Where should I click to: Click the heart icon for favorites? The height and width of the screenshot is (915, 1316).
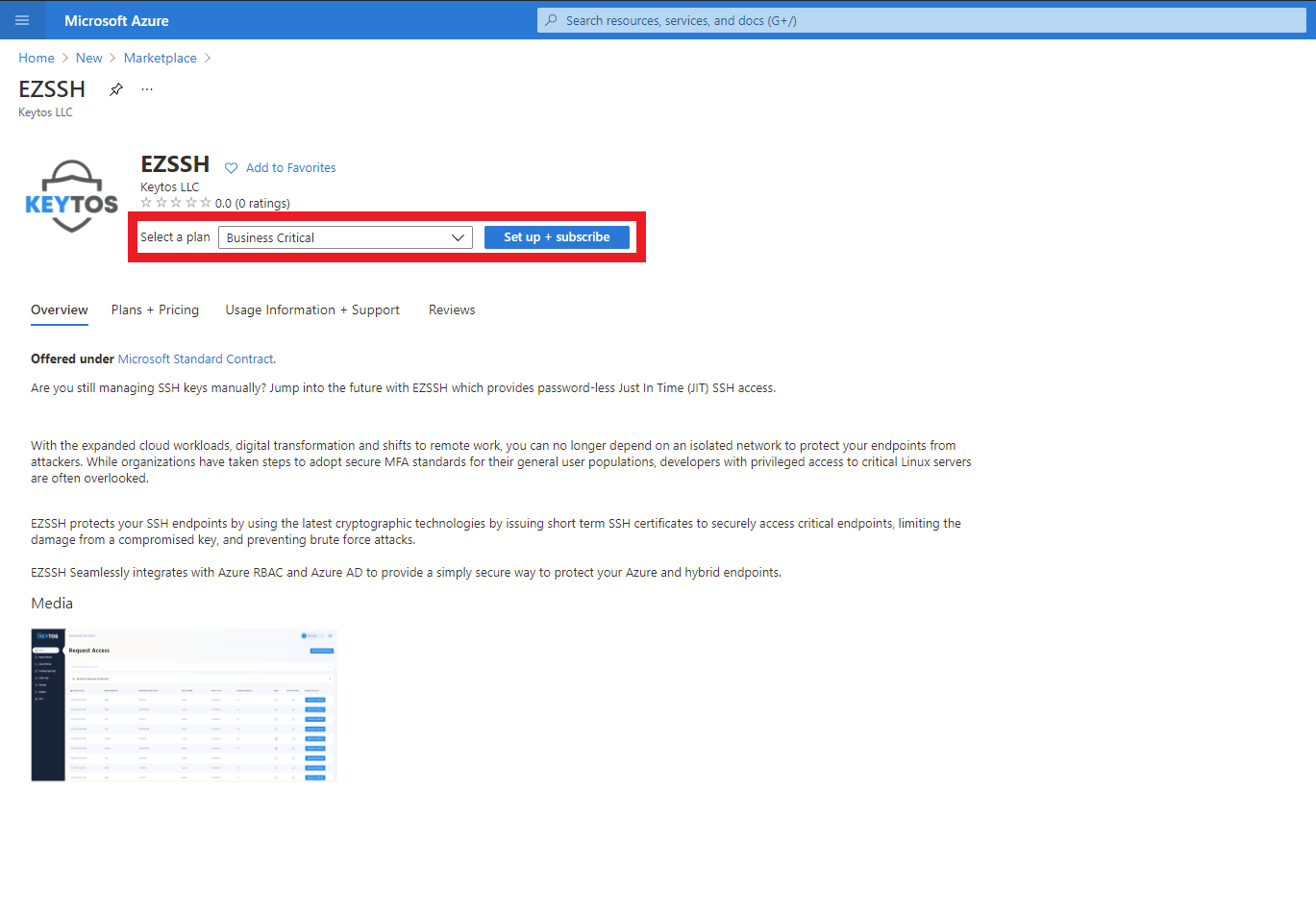[231, 168]
